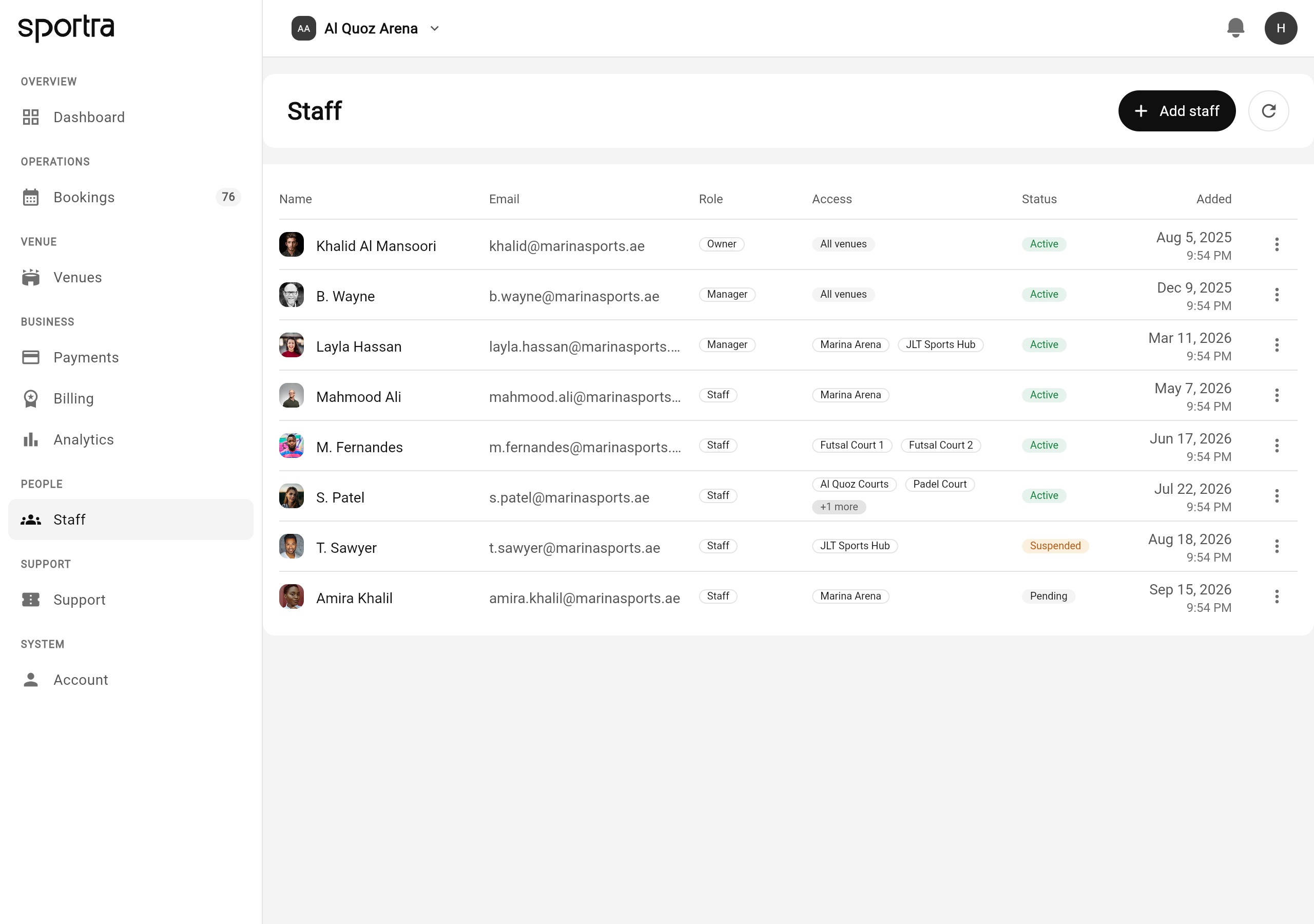Open the more options menu for Layla Hassan
Image resolution: width=1314 pixels, height=924 pixels.
(1276, 345)
